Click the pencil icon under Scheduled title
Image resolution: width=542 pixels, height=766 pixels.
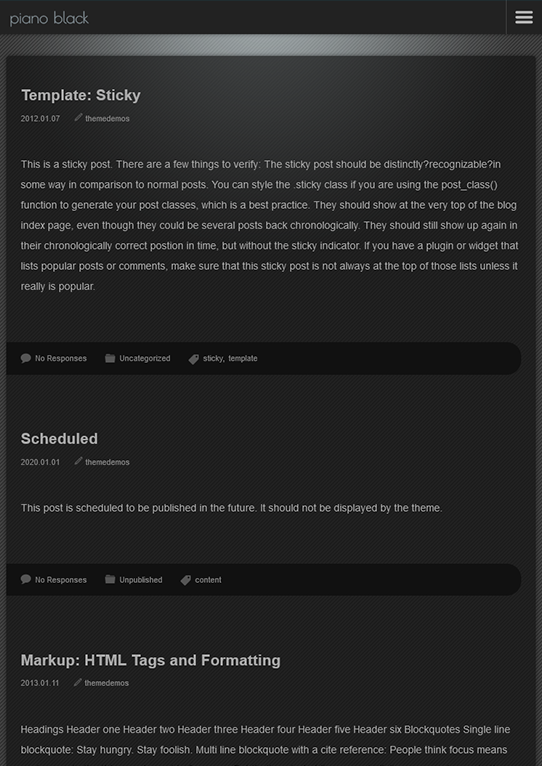(x=78, y=461)
